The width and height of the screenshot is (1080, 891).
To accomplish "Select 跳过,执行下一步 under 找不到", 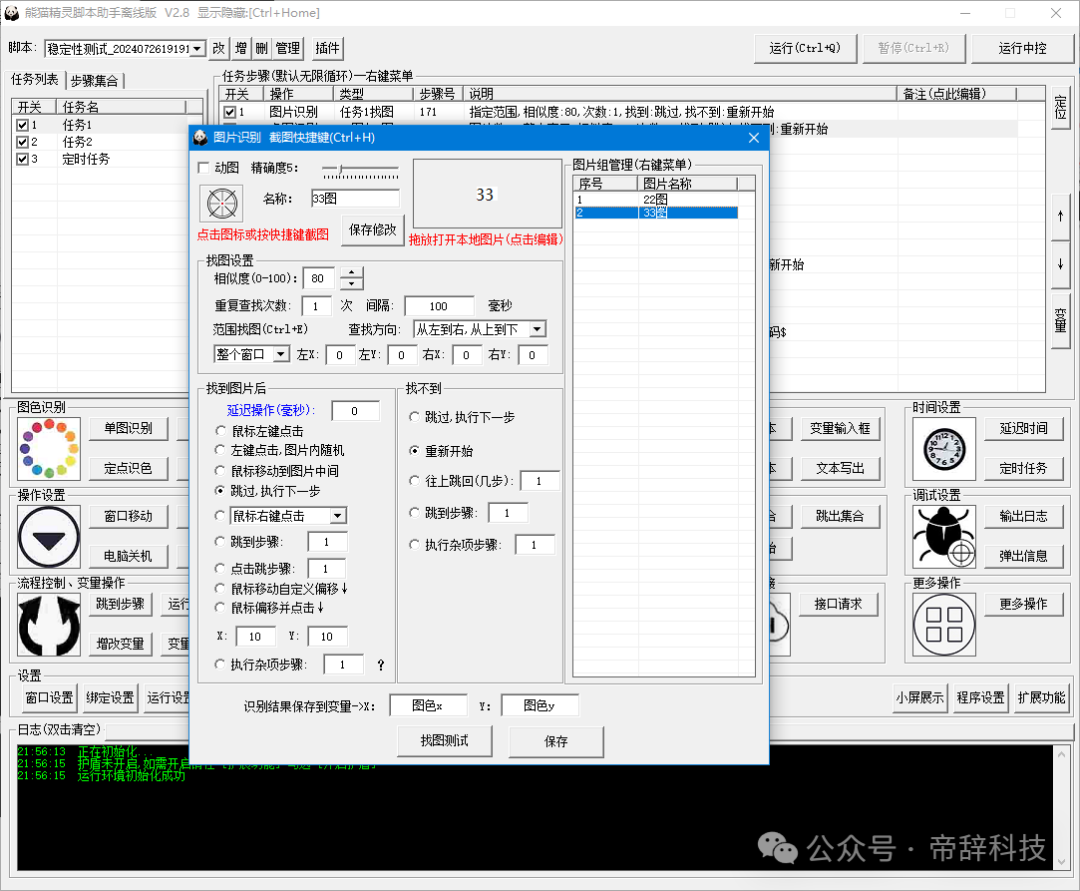I will (x=415, y=417).
